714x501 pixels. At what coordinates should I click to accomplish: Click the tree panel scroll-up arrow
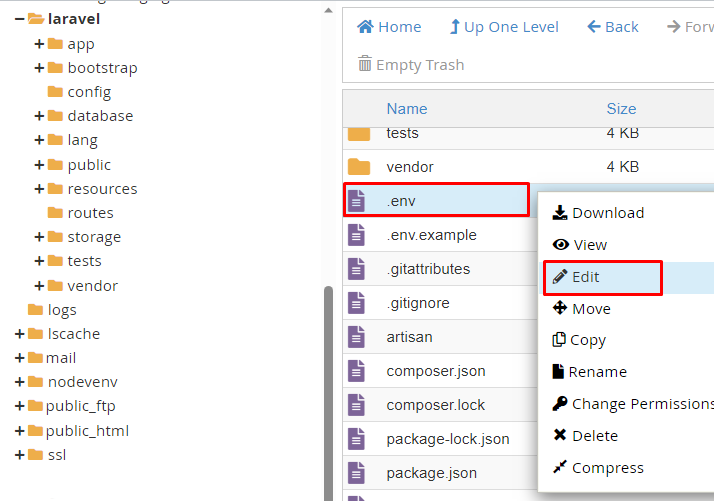coord(328,10)
